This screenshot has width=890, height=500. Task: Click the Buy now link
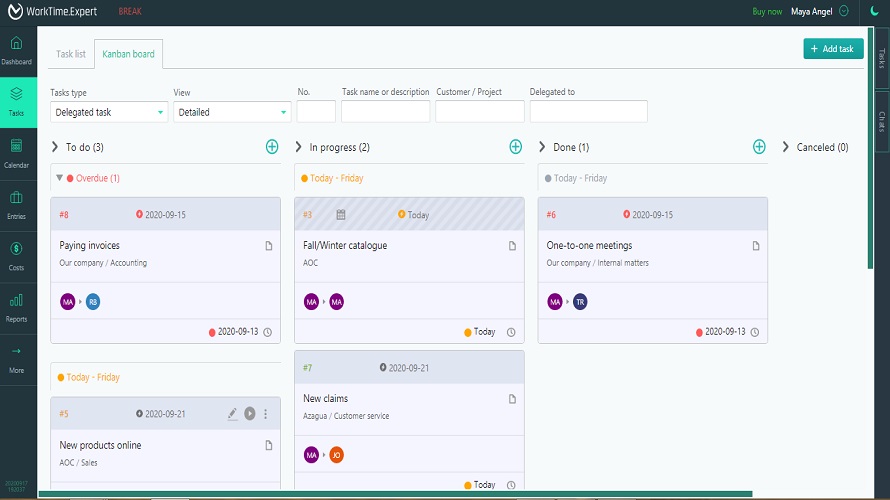coord(767,12)
